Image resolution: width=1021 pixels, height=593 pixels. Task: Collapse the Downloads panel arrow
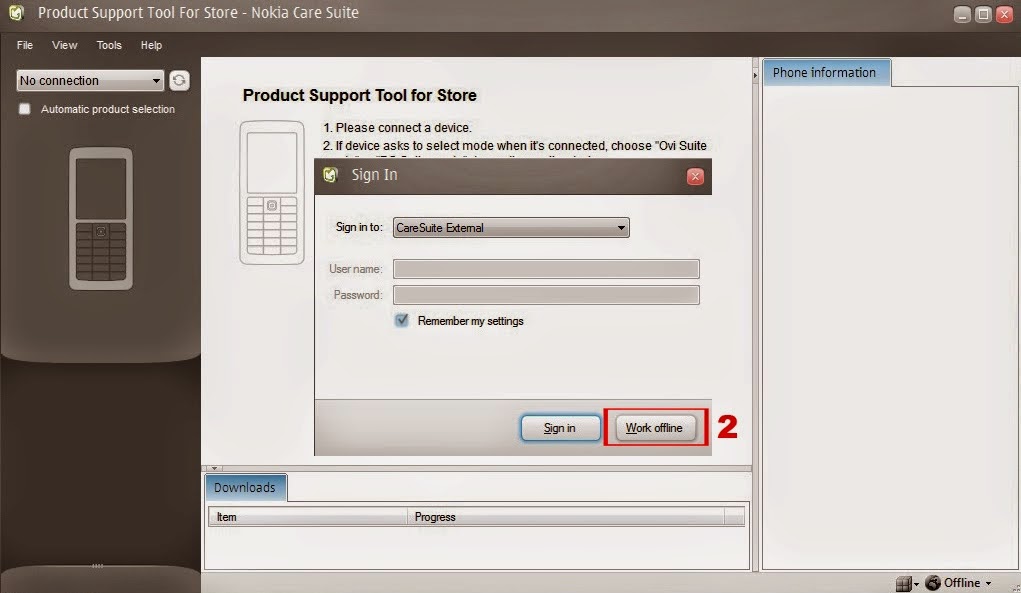click(214, 468)
